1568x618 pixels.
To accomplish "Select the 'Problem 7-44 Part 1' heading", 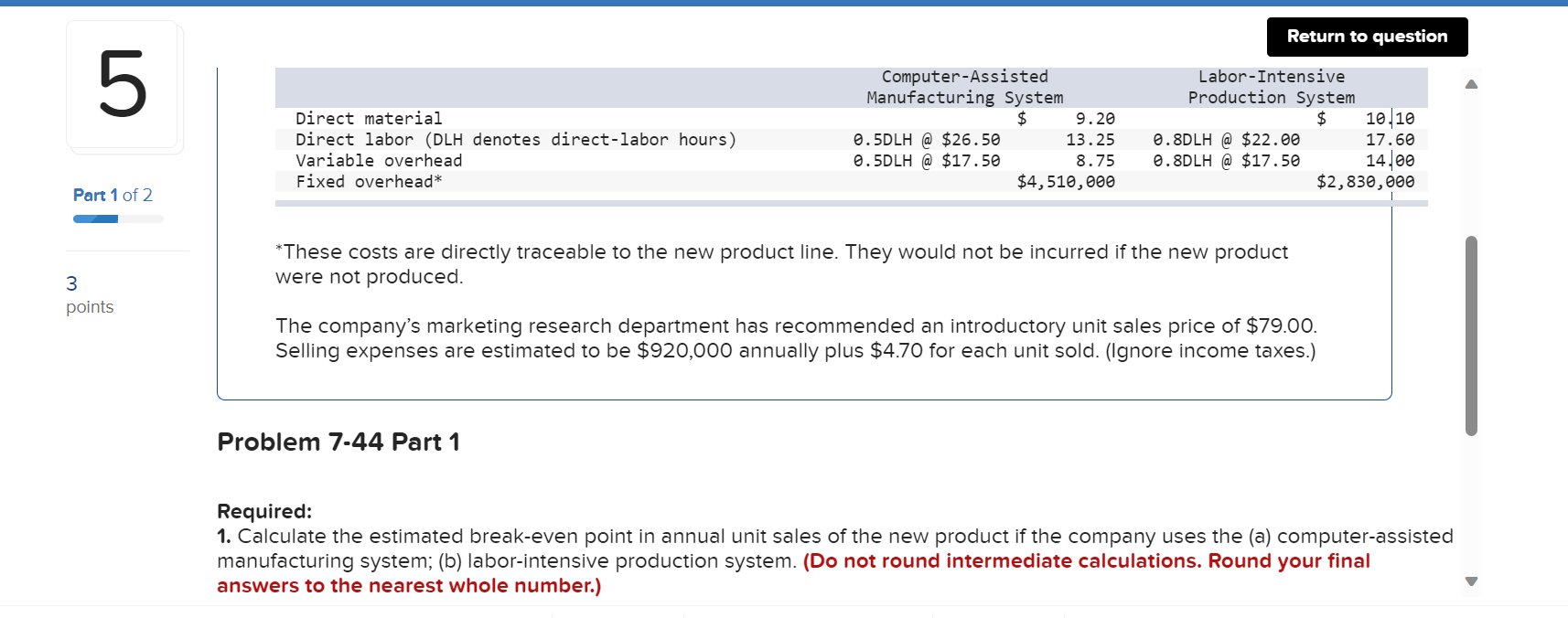I will pos(338,442).
